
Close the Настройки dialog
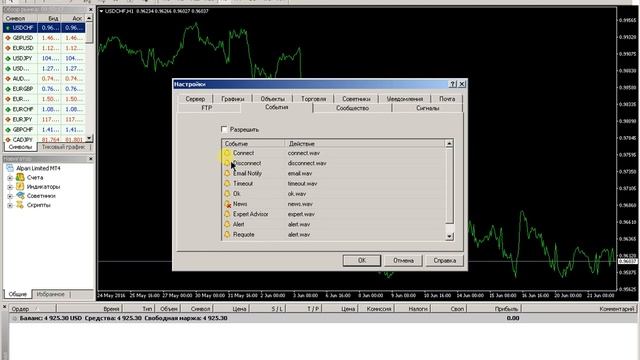coord(462,84)
